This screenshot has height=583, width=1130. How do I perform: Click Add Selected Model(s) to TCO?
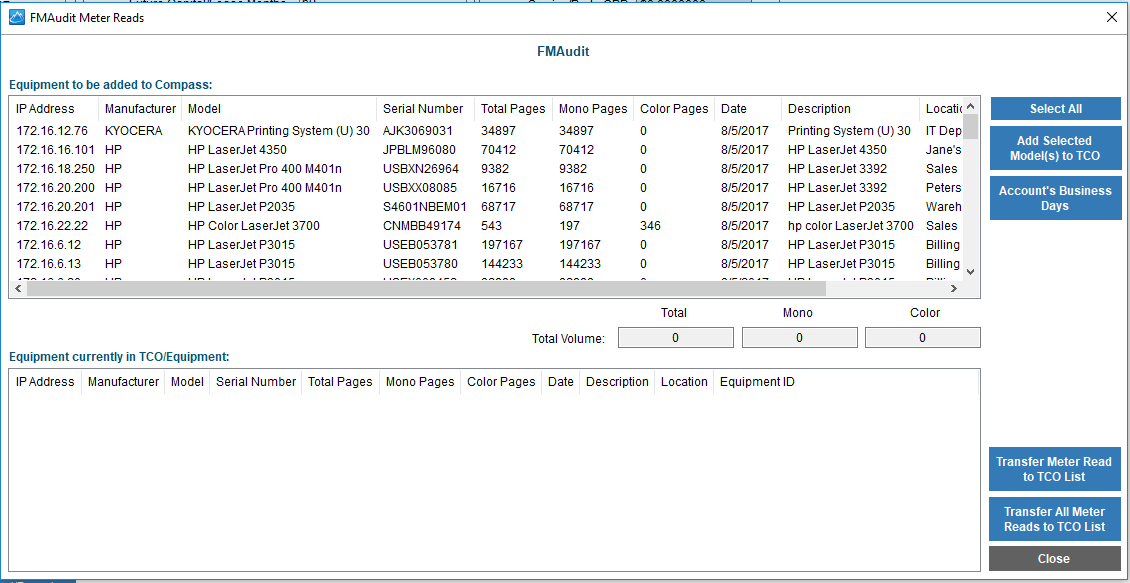(1056, 148)
